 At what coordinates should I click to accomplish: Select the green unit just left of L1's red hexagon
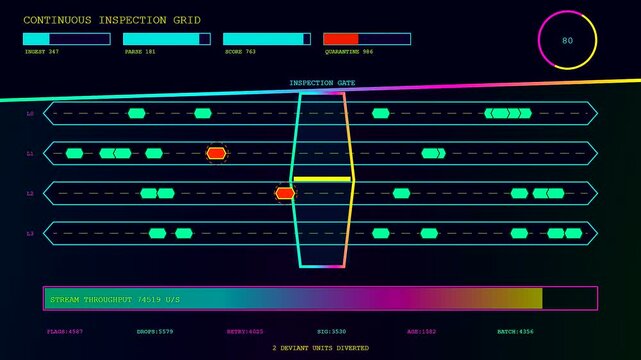click(x=154, y=154)
